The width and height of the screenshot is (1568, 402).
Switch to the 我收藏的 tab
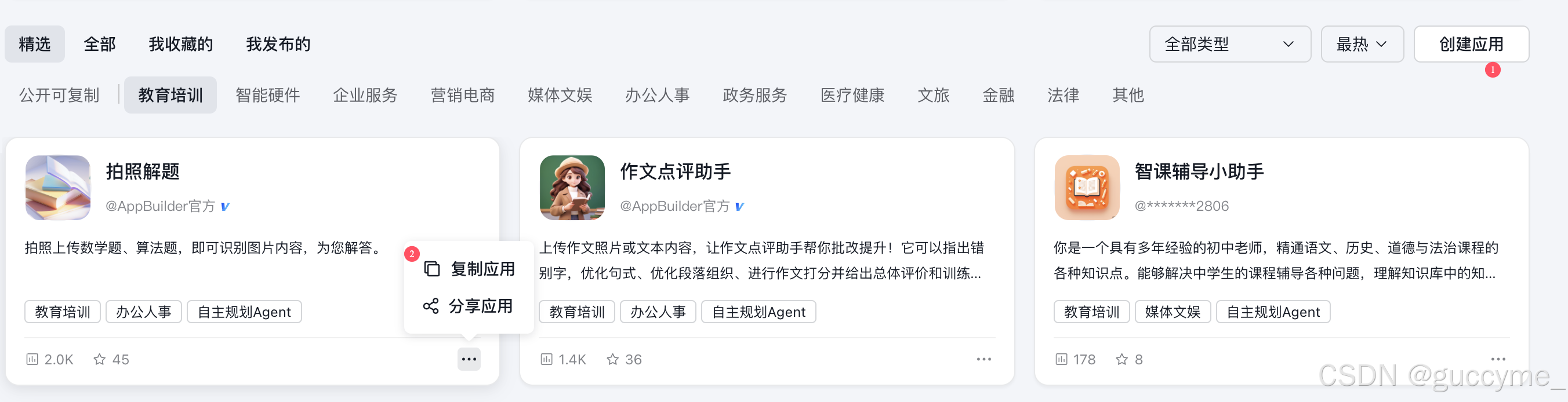coord(180,44)
